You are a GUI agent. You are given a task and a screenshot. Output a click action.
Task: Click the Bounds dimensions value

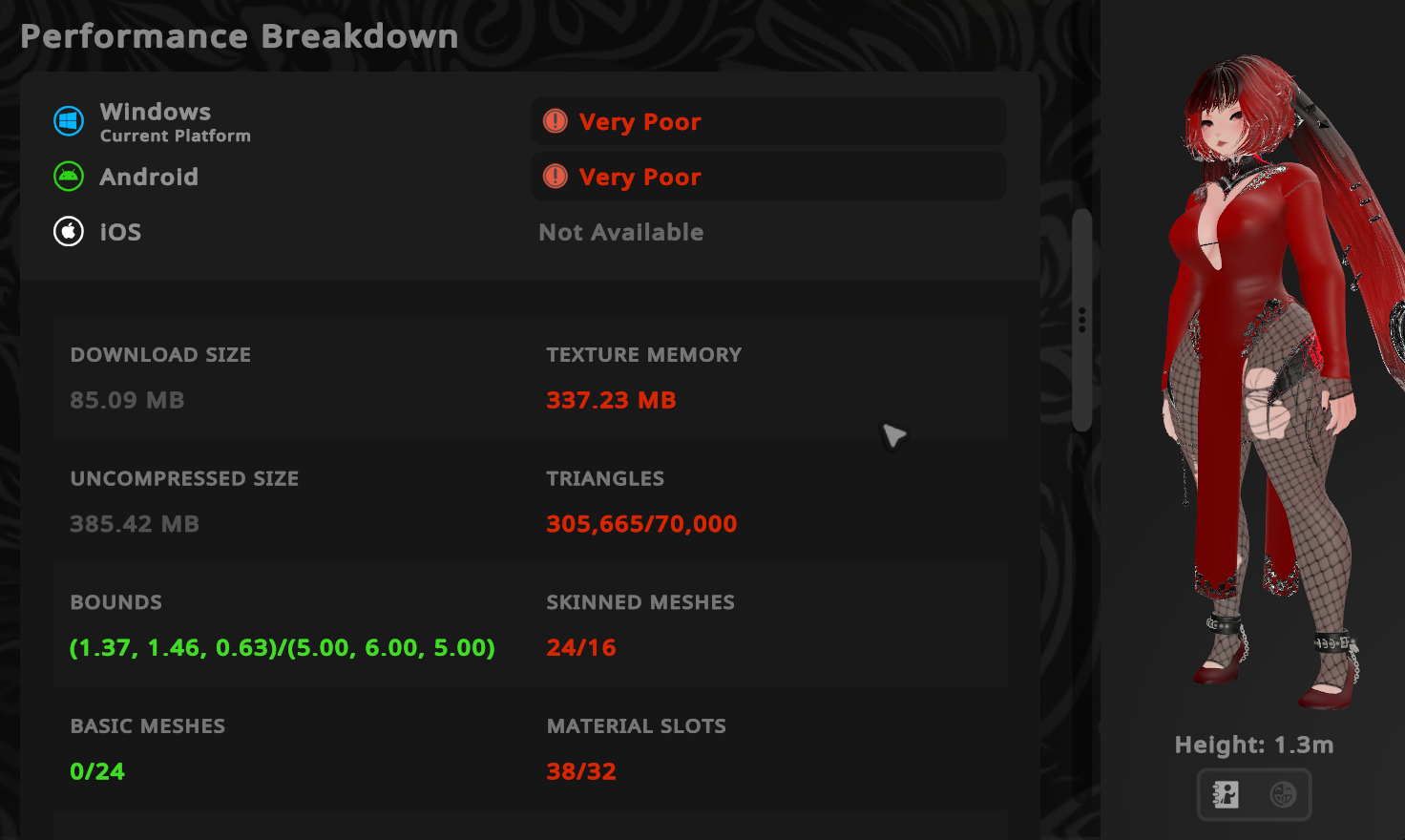pyautogui.click(x=283, y=647)
